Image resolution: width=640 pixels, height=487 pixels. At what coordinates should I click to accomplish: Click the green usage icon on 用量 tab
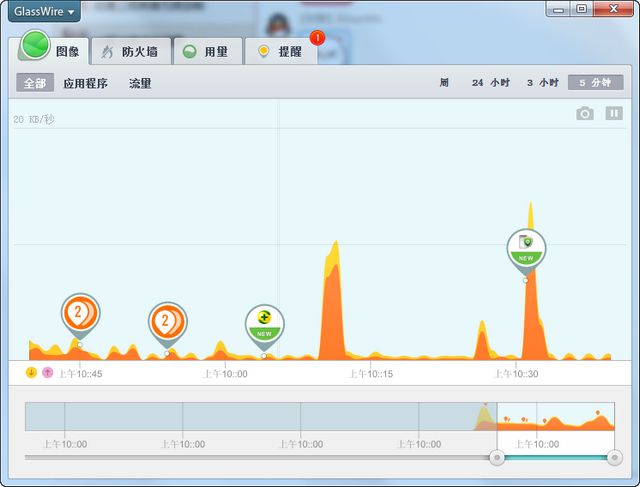click(x=189, y=52)
